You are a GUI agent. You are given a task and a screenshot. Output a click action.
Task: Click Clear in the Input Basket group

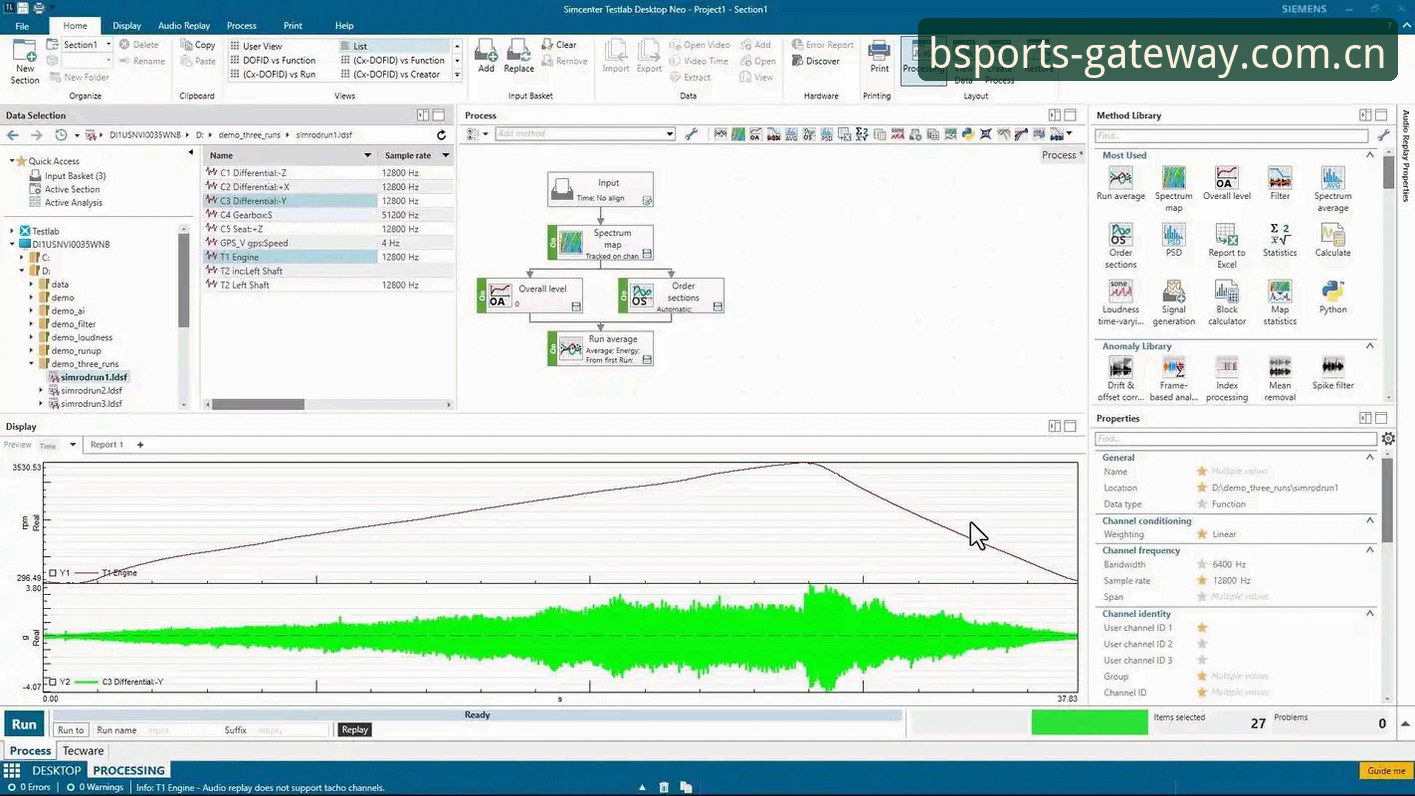coord(559,45)
